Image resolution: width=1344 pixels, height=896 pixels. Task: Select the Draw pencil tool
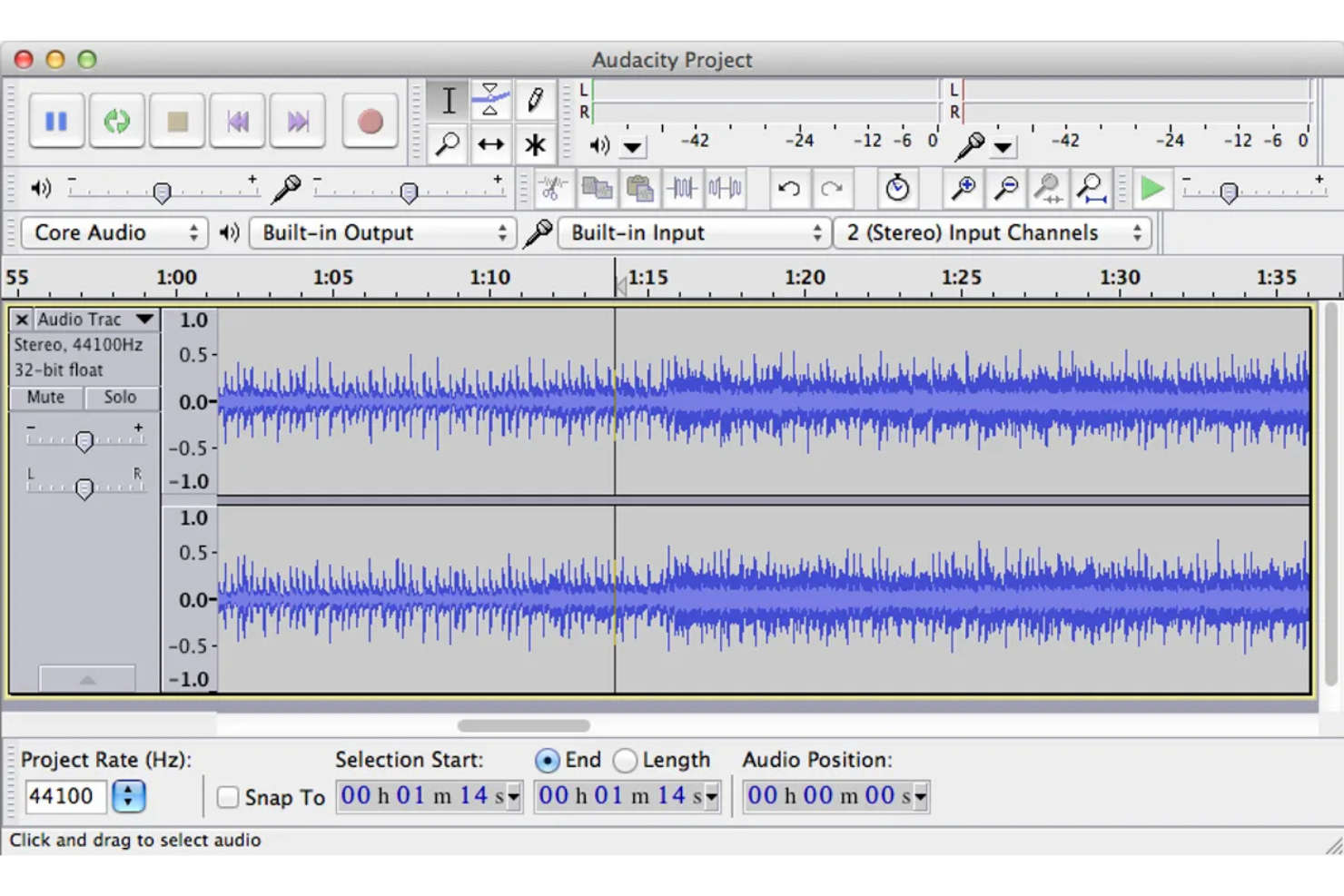(535, 100)
